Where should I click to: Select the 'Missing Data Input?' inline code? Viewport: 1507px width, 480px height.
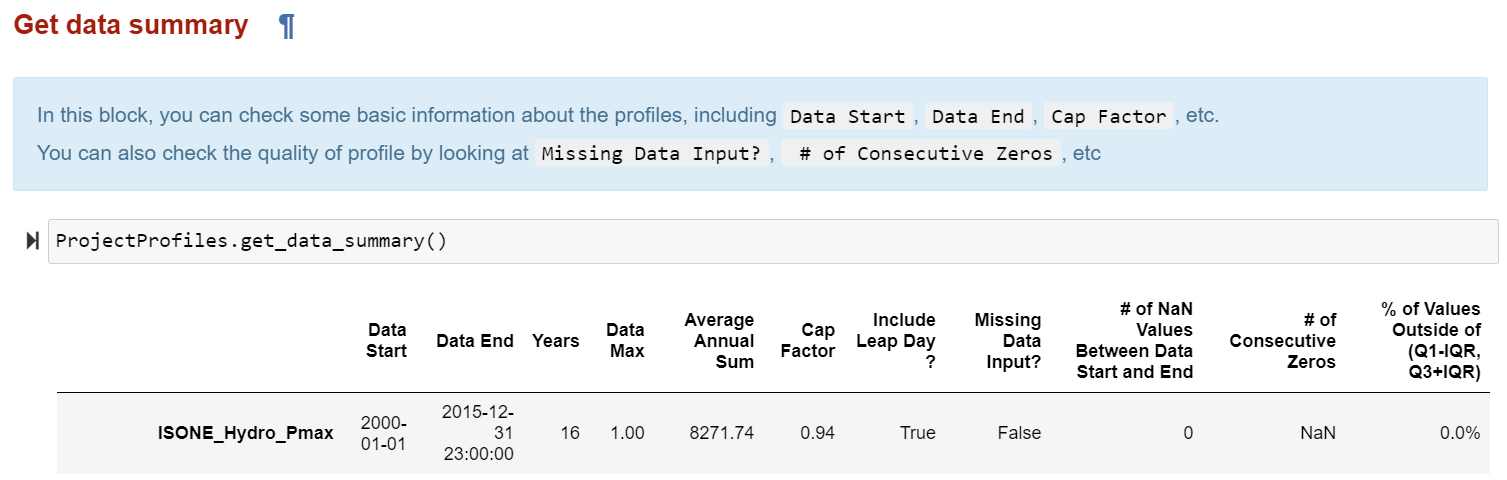(651, 154)
